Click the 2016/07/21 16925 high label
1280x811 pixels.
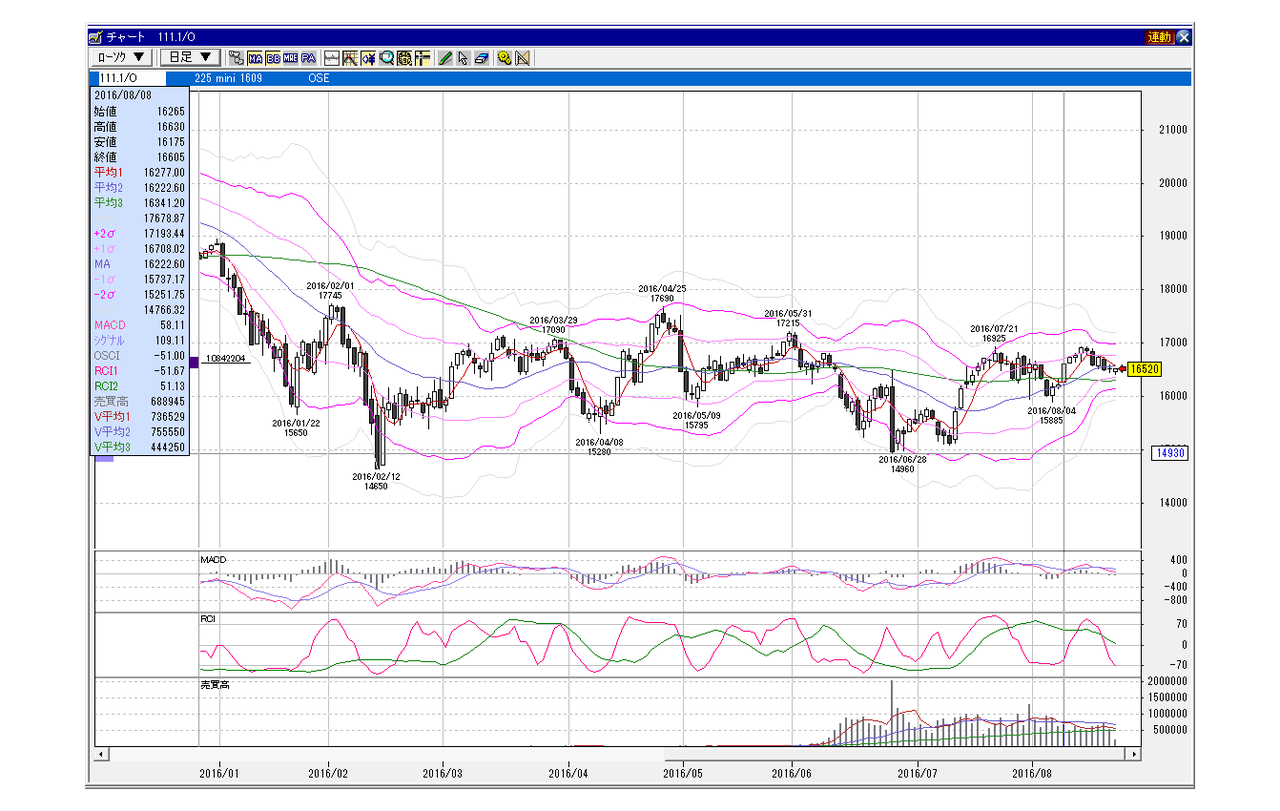(994, 334)
